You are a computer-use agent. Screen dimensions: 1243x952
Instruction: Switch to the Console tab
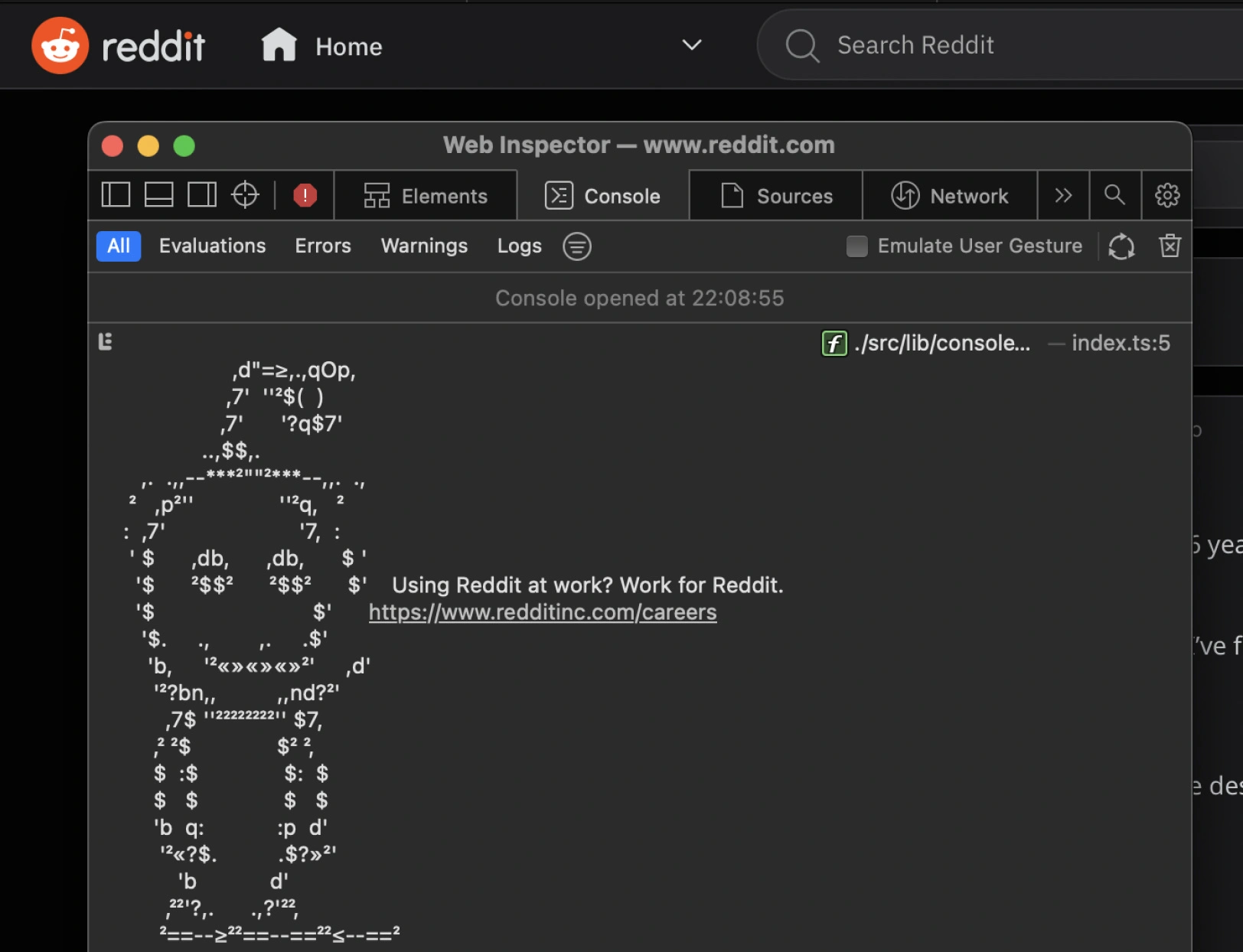point(603,196)
